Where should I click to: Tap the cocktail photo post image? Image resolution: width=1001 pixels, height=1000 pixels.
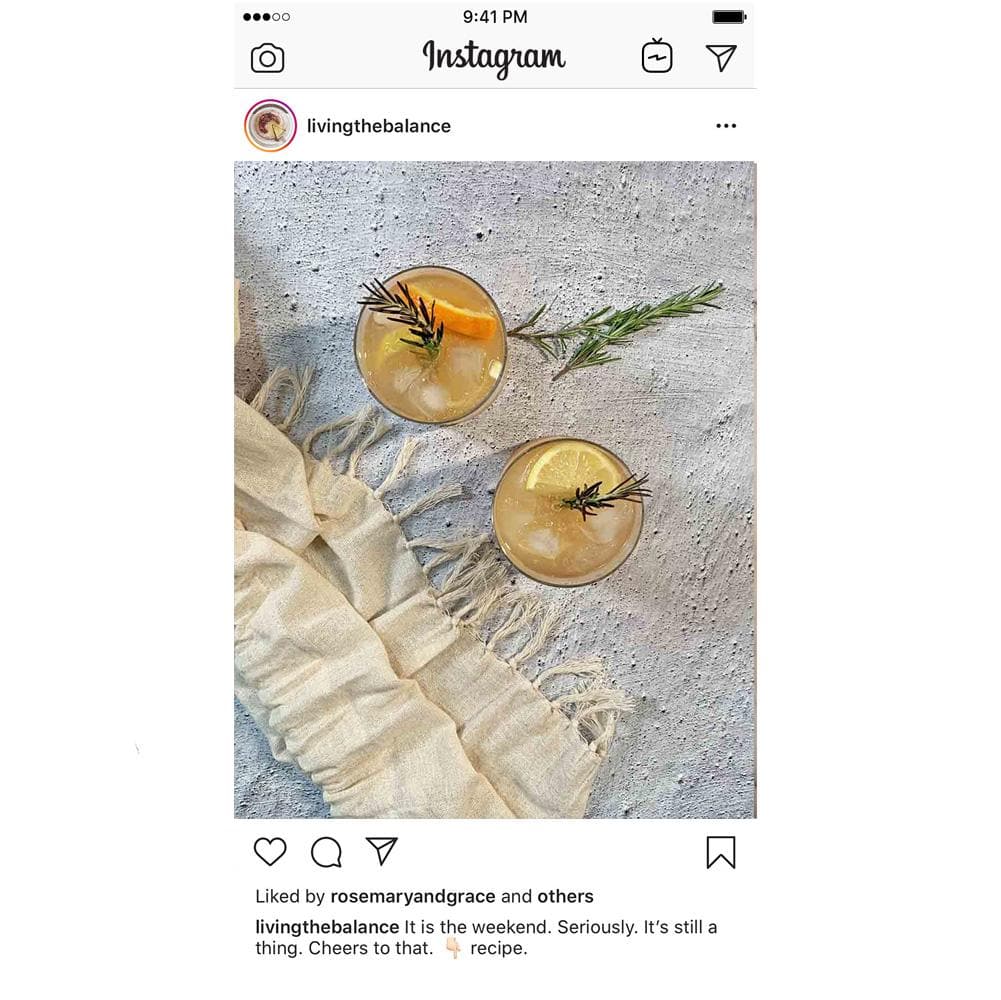(495, 490)
